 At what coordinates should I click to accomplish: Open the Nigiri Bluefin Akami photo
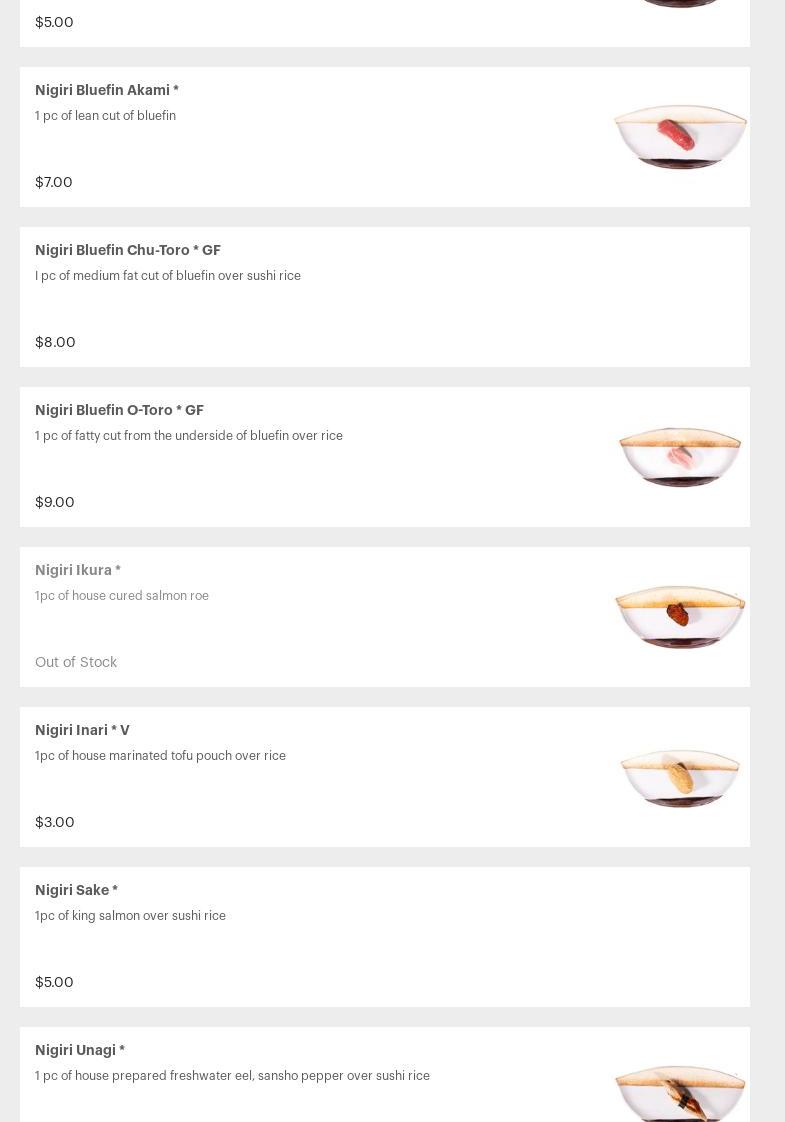[680, 137]
